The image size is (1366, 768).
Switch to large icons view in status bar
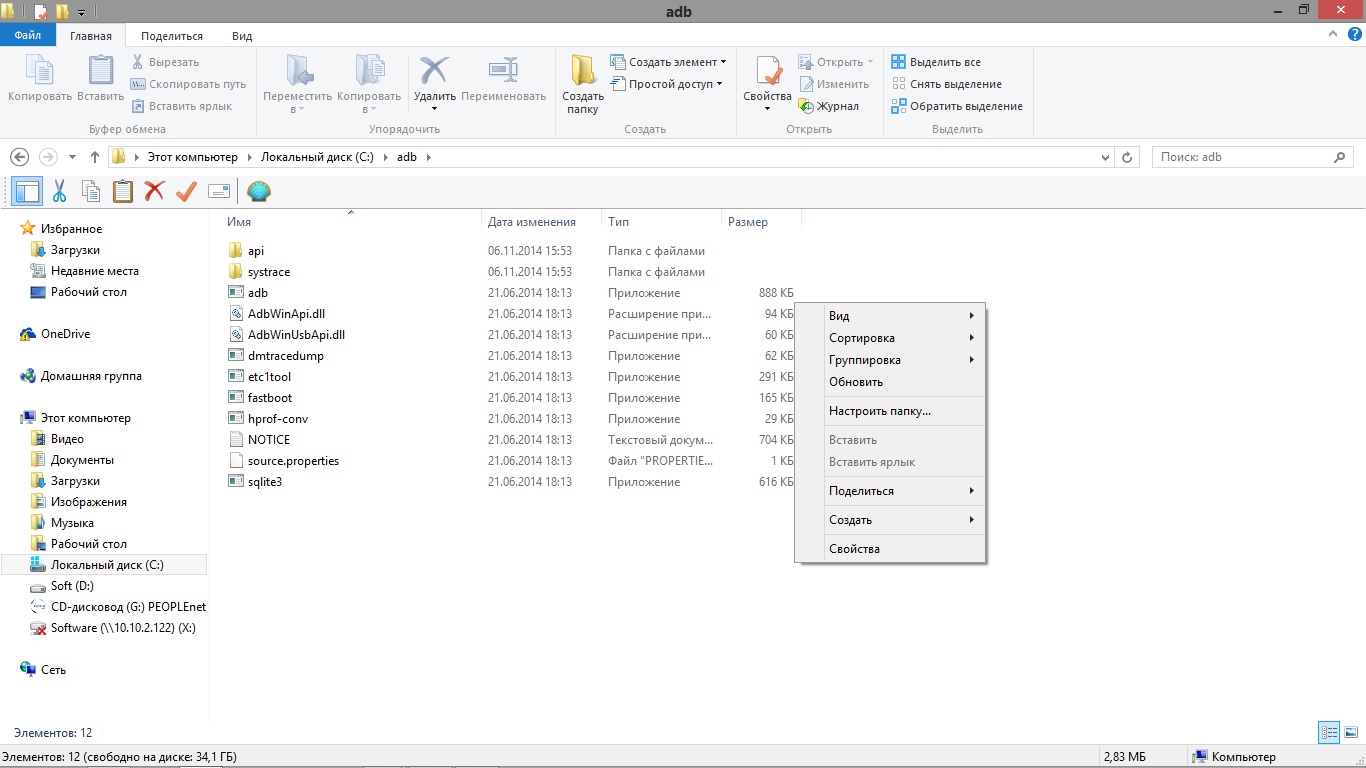[1349, 733]
